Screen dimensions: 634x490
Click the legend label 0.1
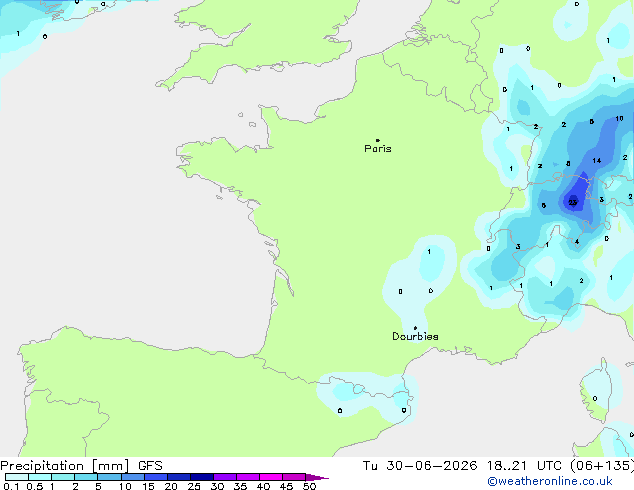tap(10, 486)
